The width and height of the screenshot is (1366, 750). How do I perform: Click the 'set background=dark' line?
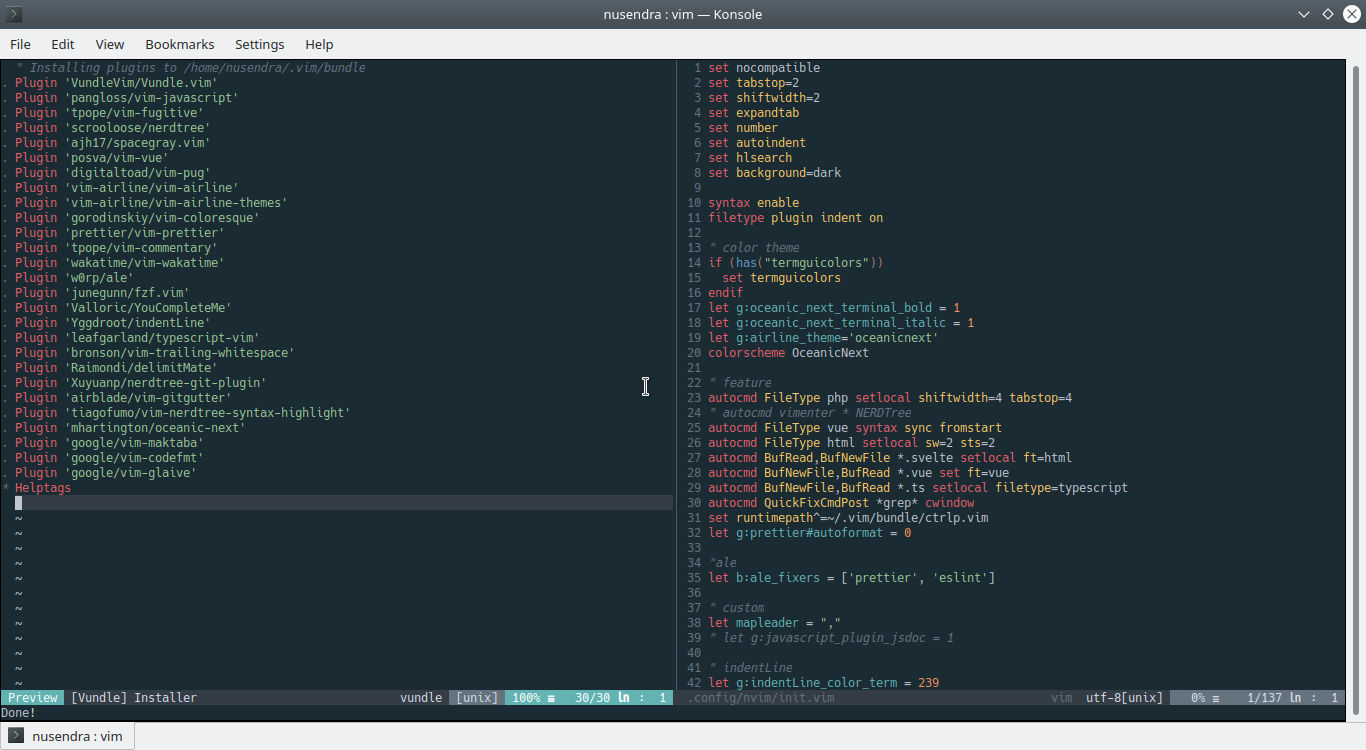[775, 173]
